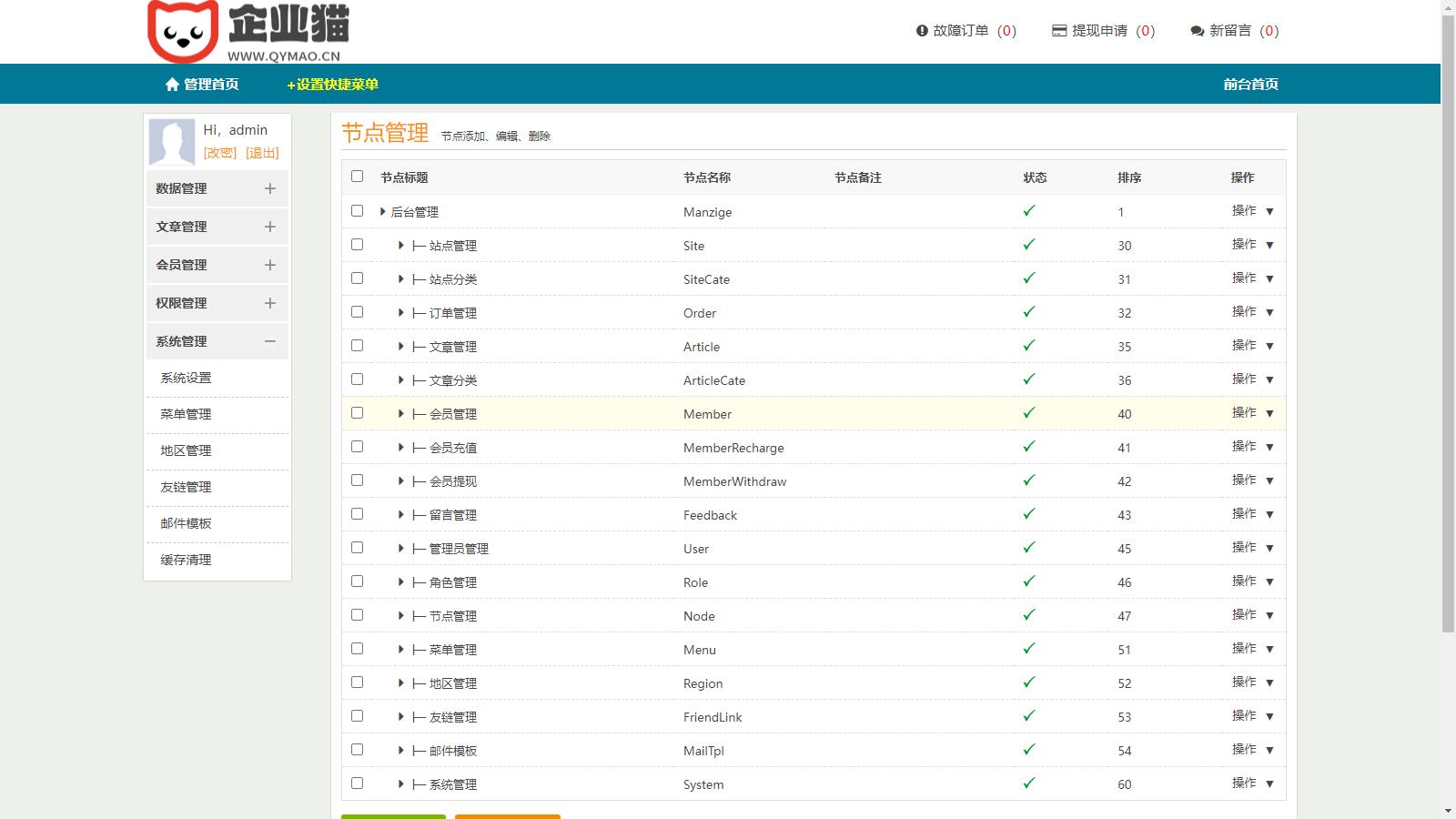The width and height of the screenshot is (1456, 819).
Task: Click the home icon beside 管理首页
Action: click(x=172, y=85)
